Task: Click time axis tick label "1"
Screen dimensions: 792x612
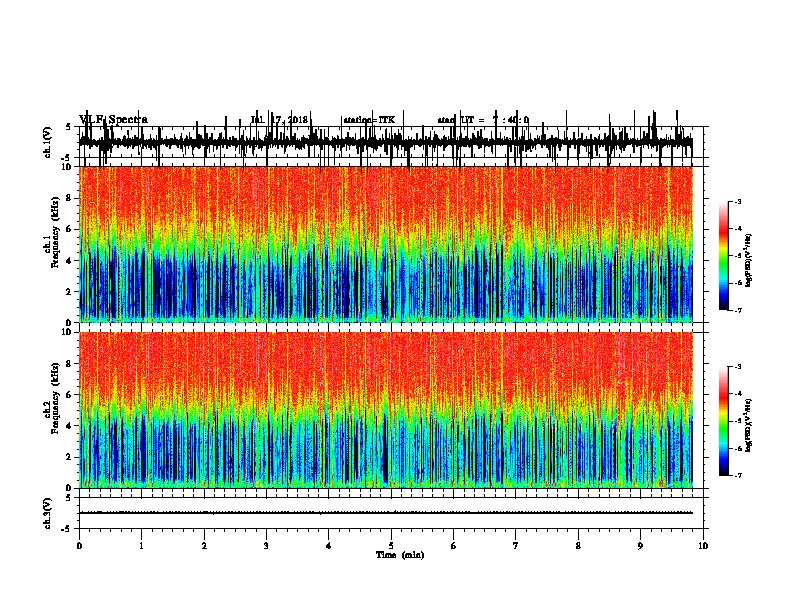Action: point(142,546)
